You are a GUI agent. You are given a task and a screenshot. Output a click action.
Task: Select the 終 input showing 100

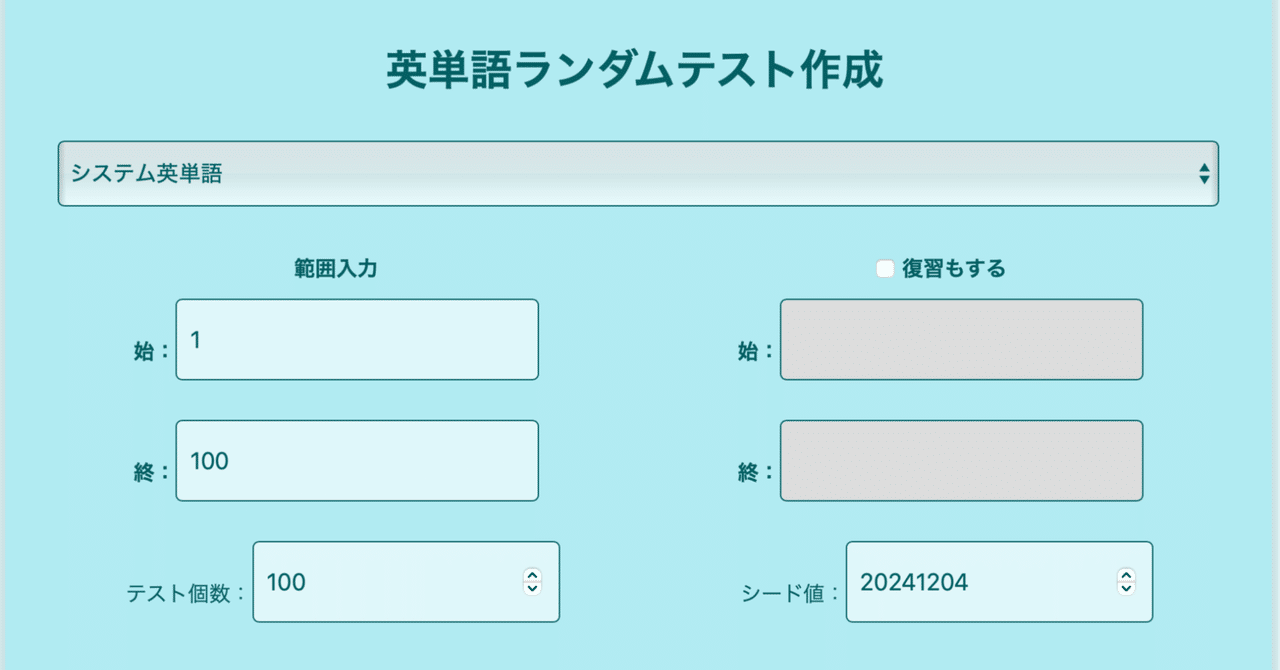(x=356, y=460)
